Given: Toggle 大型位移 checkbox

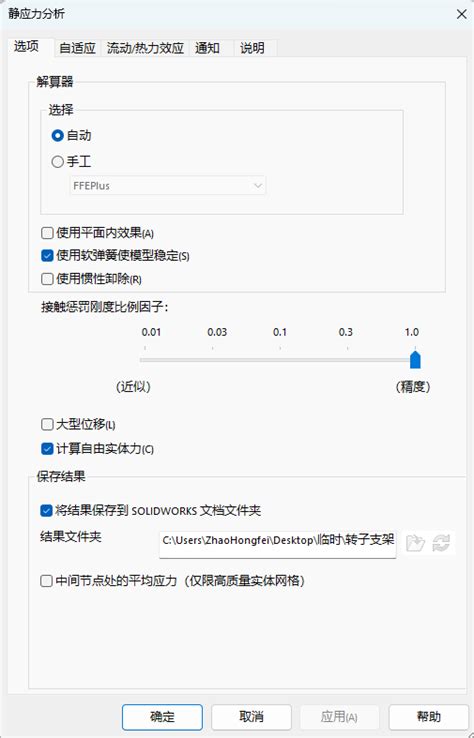Looking at the screenshot, I should click(x=47, y=425).
